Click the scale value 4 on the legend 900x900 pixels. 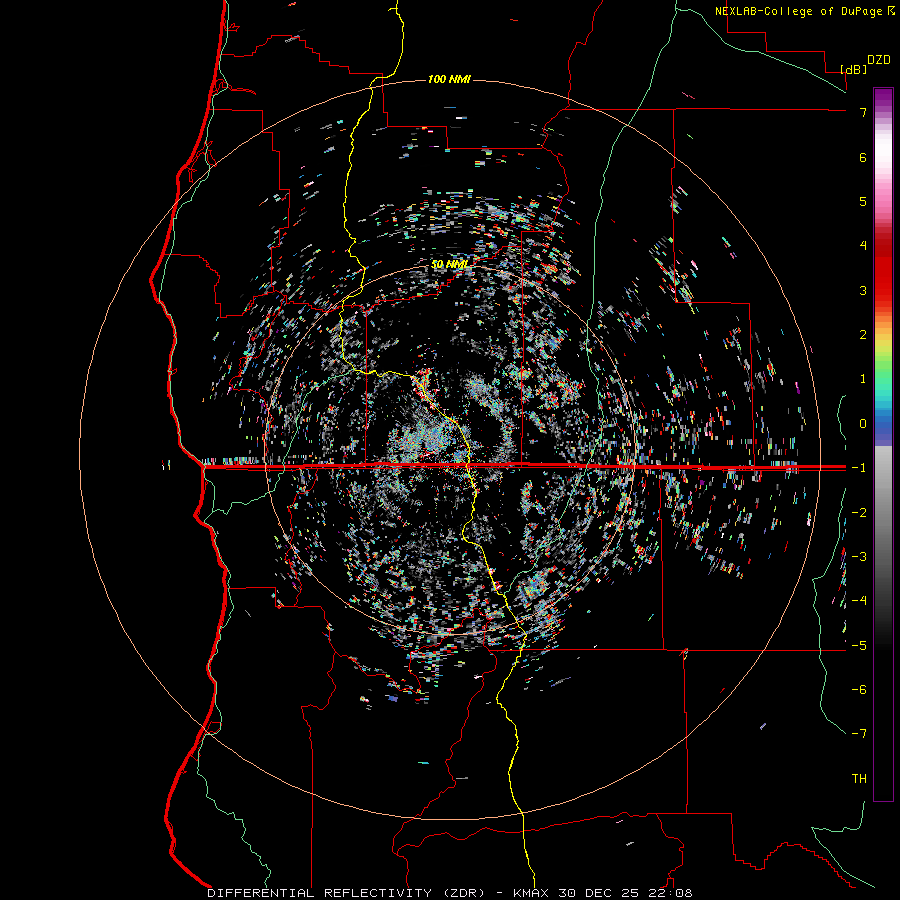coord(863,246)
